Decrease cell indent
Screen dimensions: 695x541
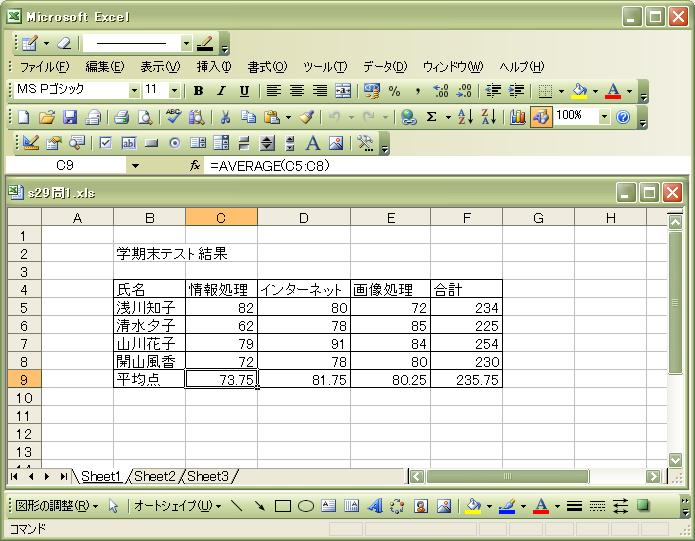pos(493,91)
